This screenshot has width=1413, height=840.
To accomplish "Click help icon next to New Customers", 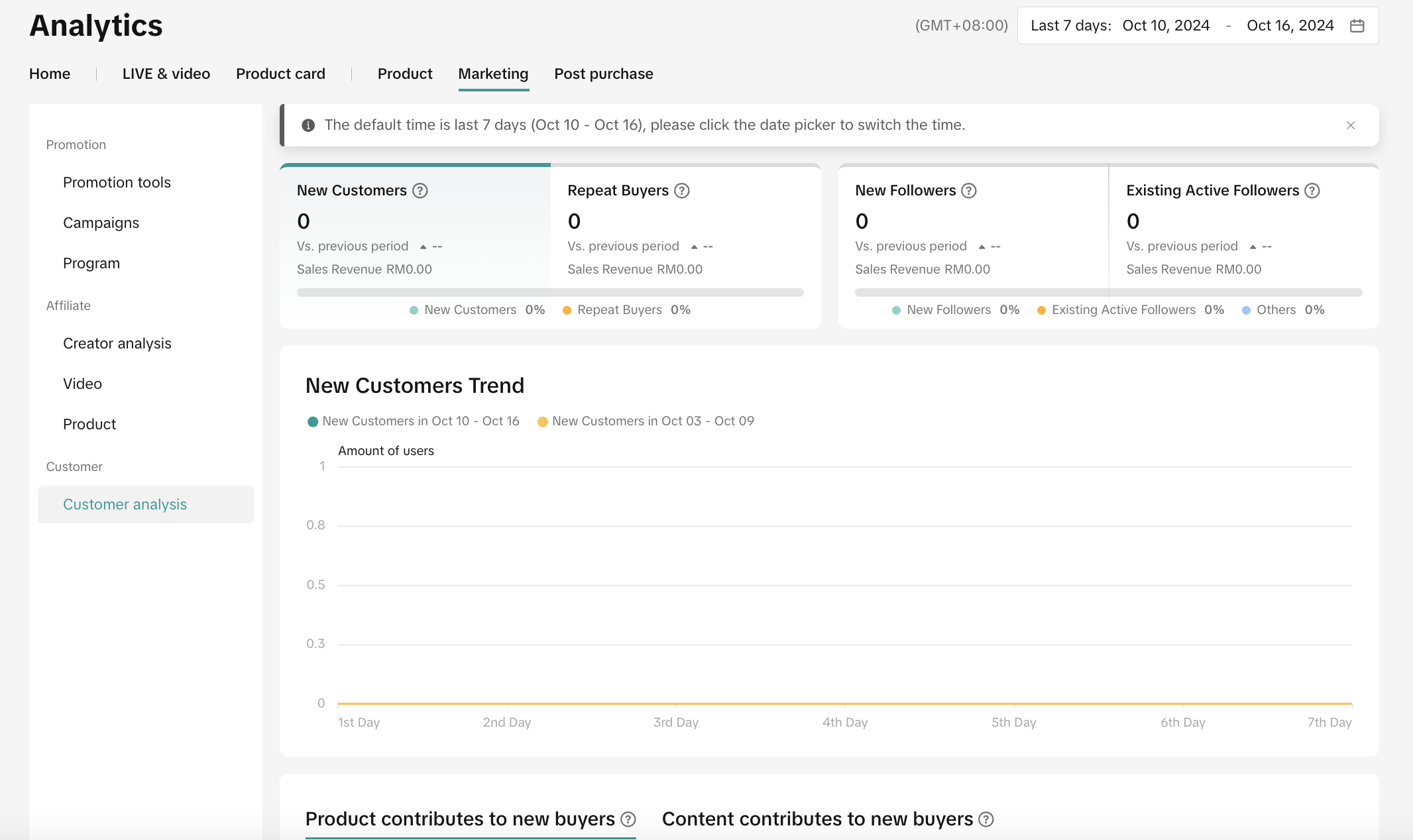I will pyautogui.click(x=420, y=191).
